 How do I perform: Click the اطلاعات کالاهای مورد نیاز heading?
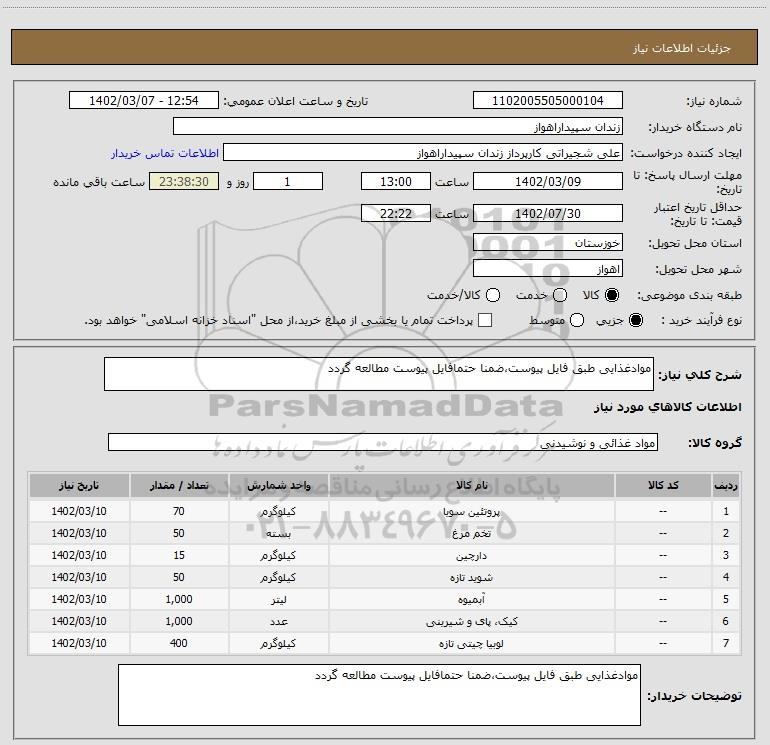[668, 407]
